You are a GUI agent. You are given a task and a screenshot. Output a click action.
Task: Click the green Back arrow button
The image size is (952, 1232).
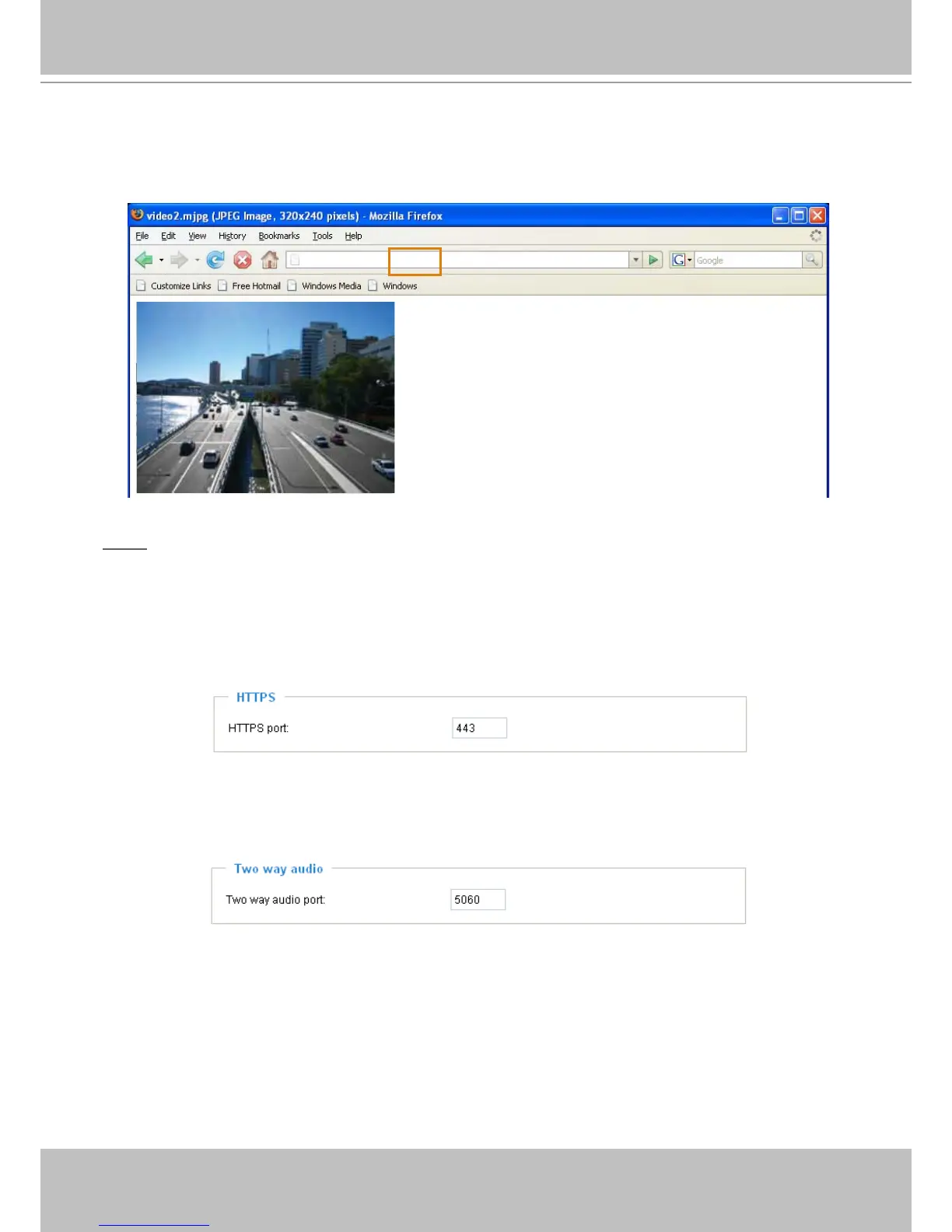pyautogui.click(x=143, y=260)
